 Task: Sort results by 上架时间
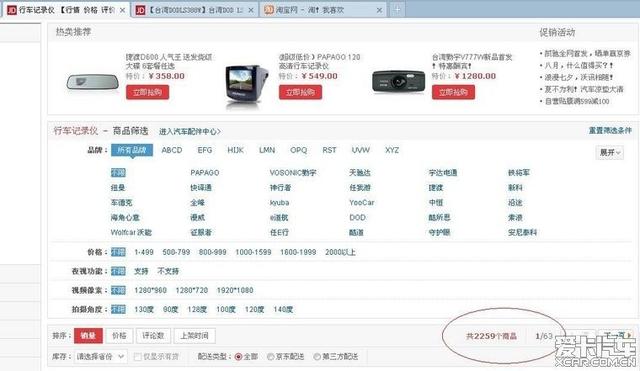pyautogui.click(x=195, y=335)
